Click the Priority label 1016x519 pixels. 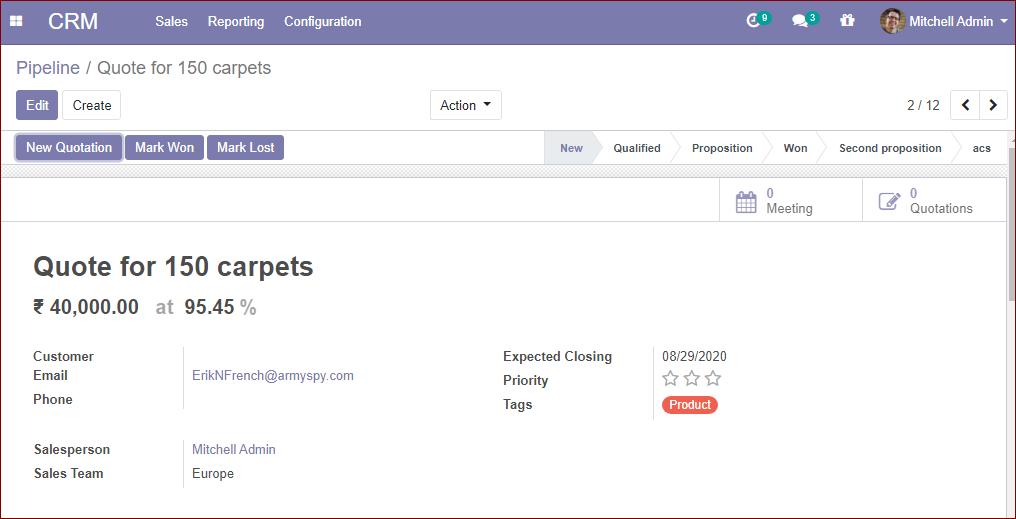[x=525, y=380]
